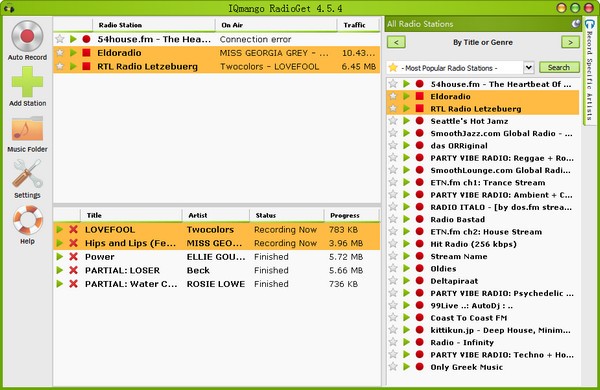Open Record Specific Artists side tab
Screen dimensions: 600x390
coord(589,71)
